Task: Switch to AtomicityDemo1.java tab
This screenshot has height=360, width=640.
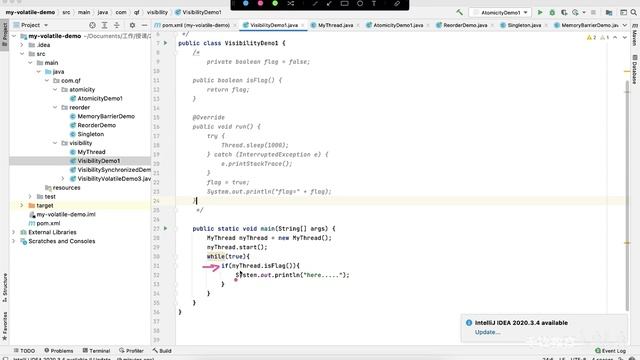Action: [x=398, y=25]
